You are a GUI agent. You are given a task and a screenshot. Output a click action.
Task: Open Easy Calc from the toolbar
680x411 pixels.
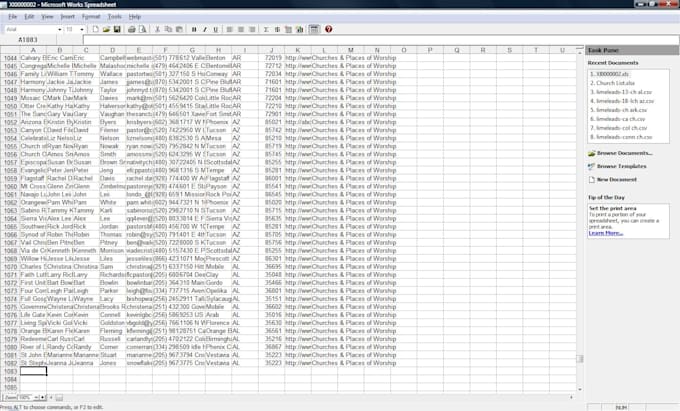click(x=288, y=29)
